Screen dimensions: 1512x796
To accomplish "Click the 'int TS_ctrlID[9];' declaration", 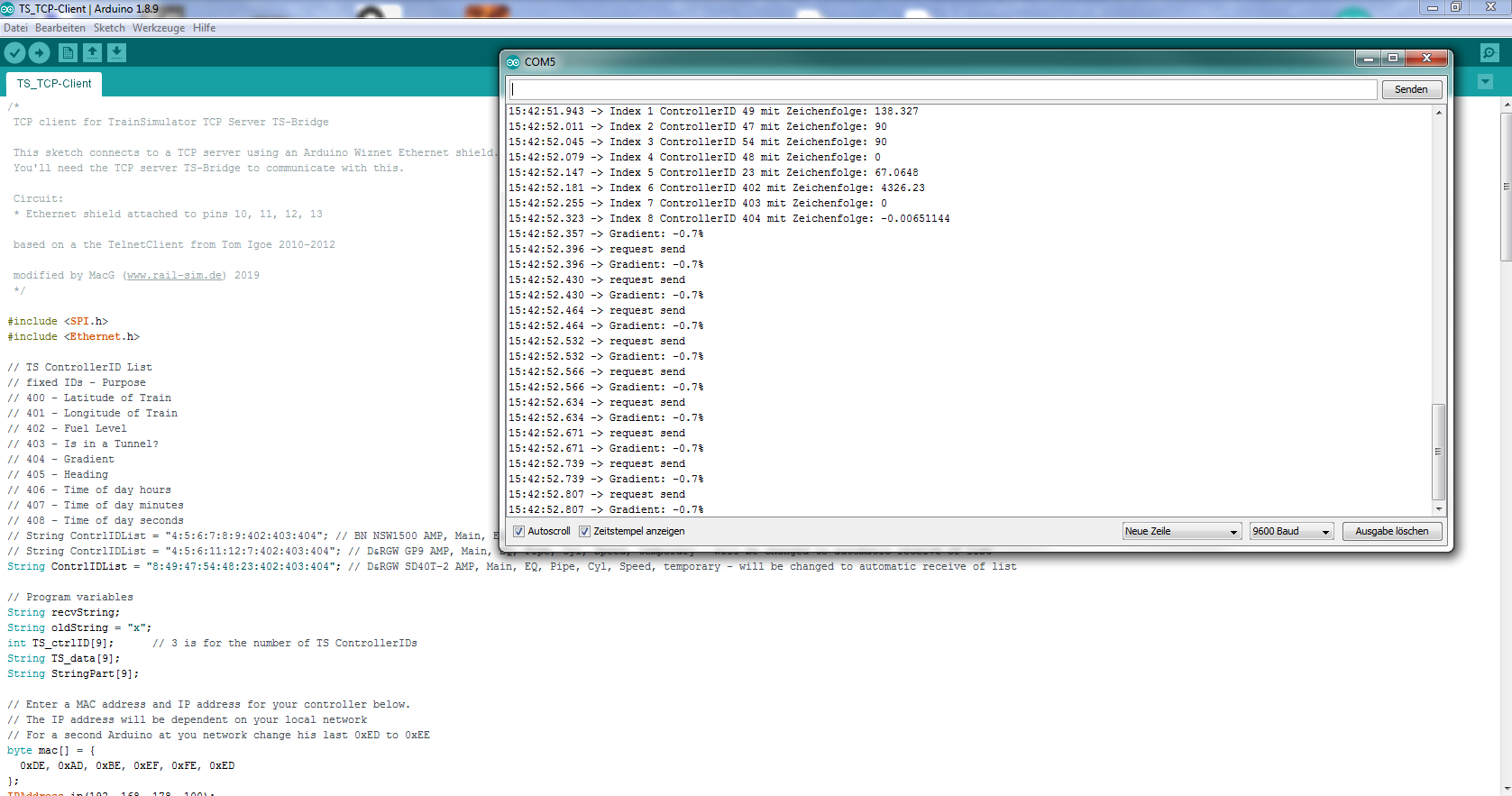I will (x=60, y=644).
